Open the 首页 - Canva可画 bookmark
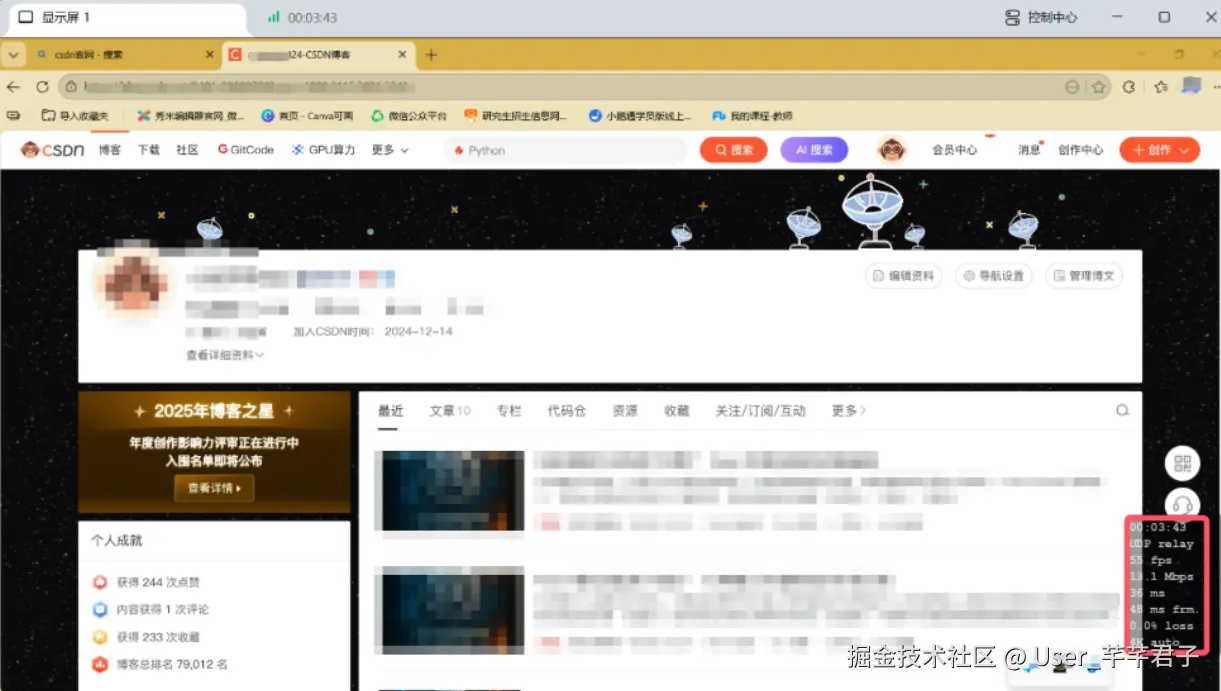Viewport: 1221px width, 691px height. click(x=307, y=116)
